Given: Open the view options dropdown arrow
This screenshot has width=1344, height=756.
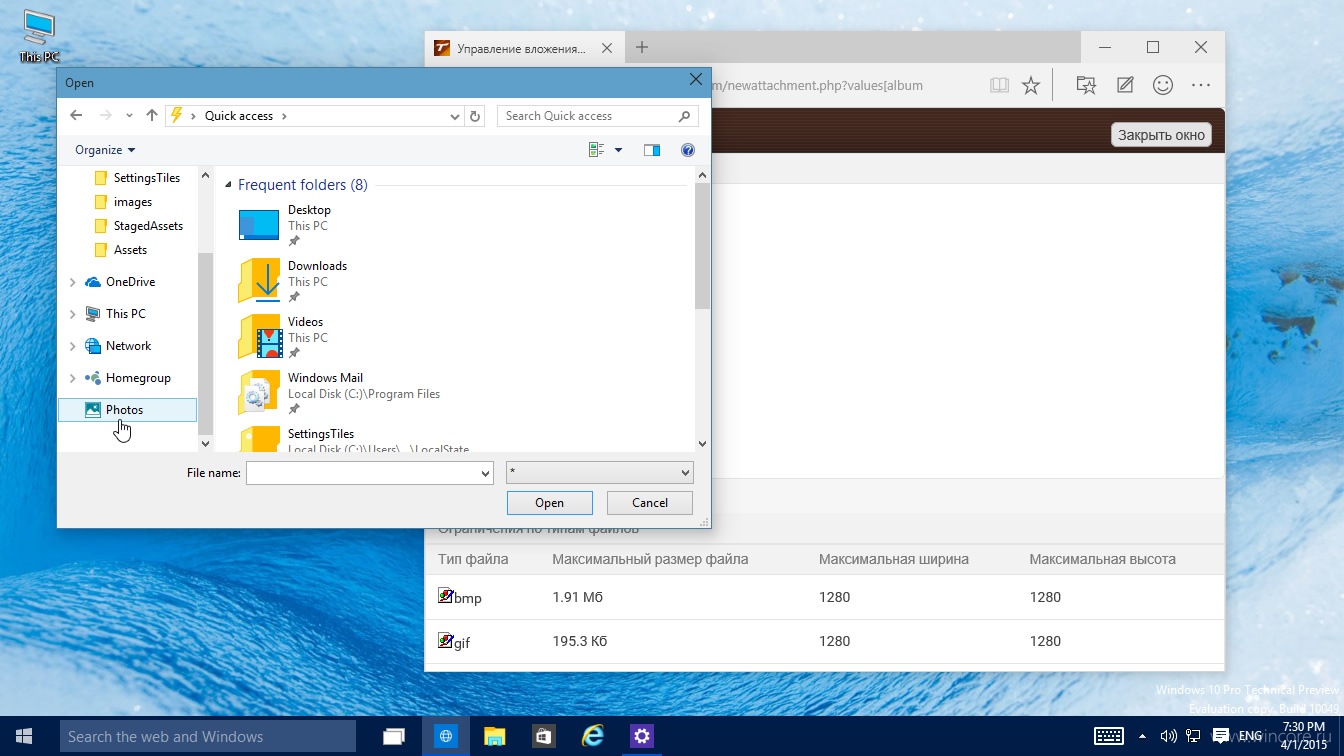Looking at the screenshot, I should (x=618, y=150).
